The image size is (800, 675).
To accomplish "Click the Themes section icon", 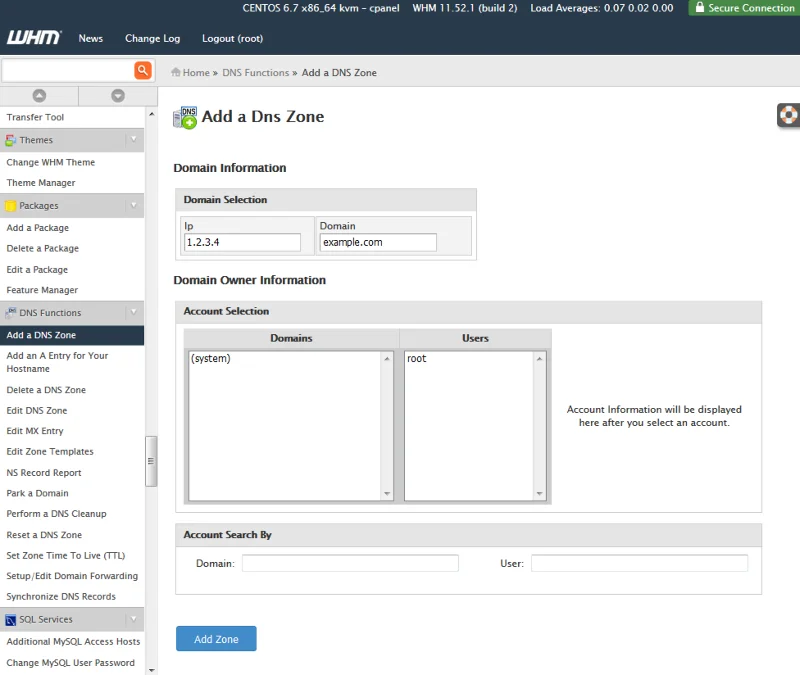I will coord(11,140).
